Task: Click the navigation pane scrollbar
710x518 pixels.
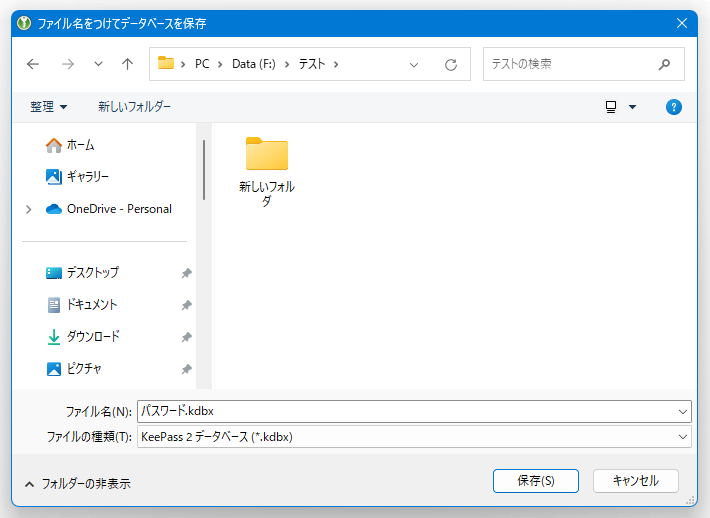Action: (x=204, y=170)
